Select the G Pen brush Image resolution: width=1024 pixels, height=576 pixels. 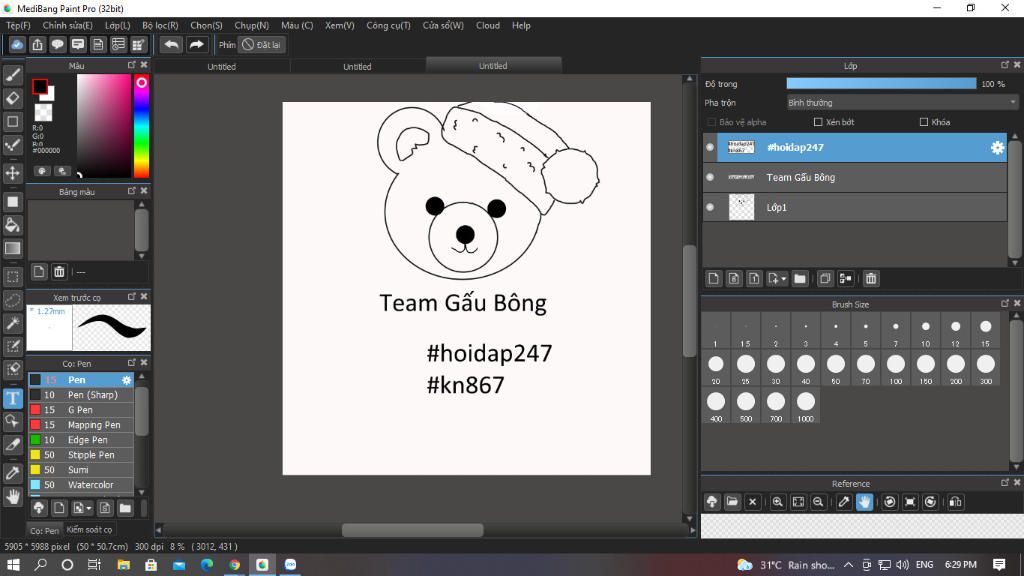(81, 410)
